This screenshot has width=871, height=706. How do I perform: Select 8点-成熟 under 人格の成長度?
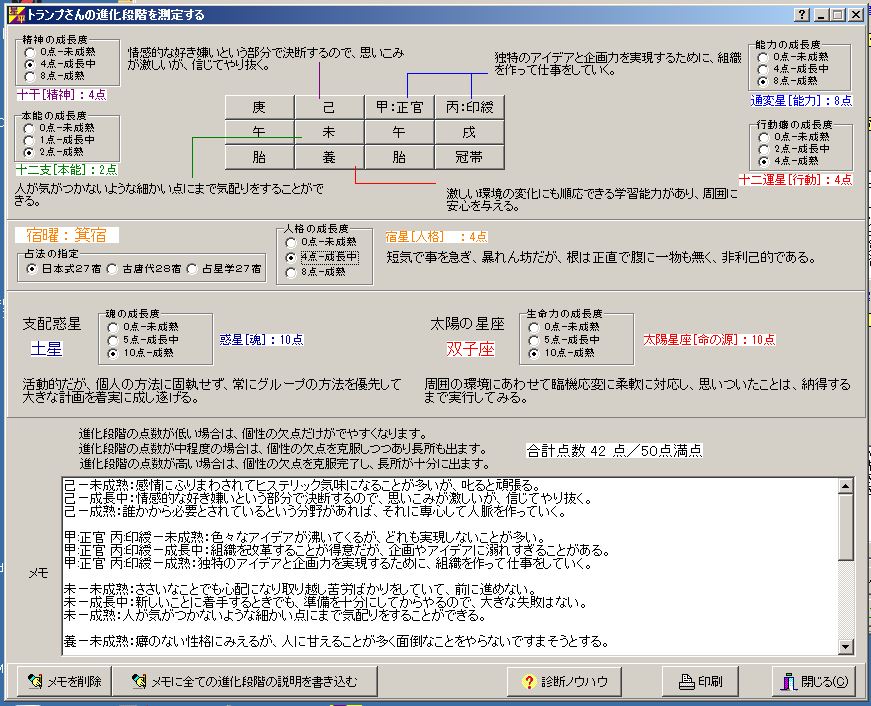coord(291,272)
